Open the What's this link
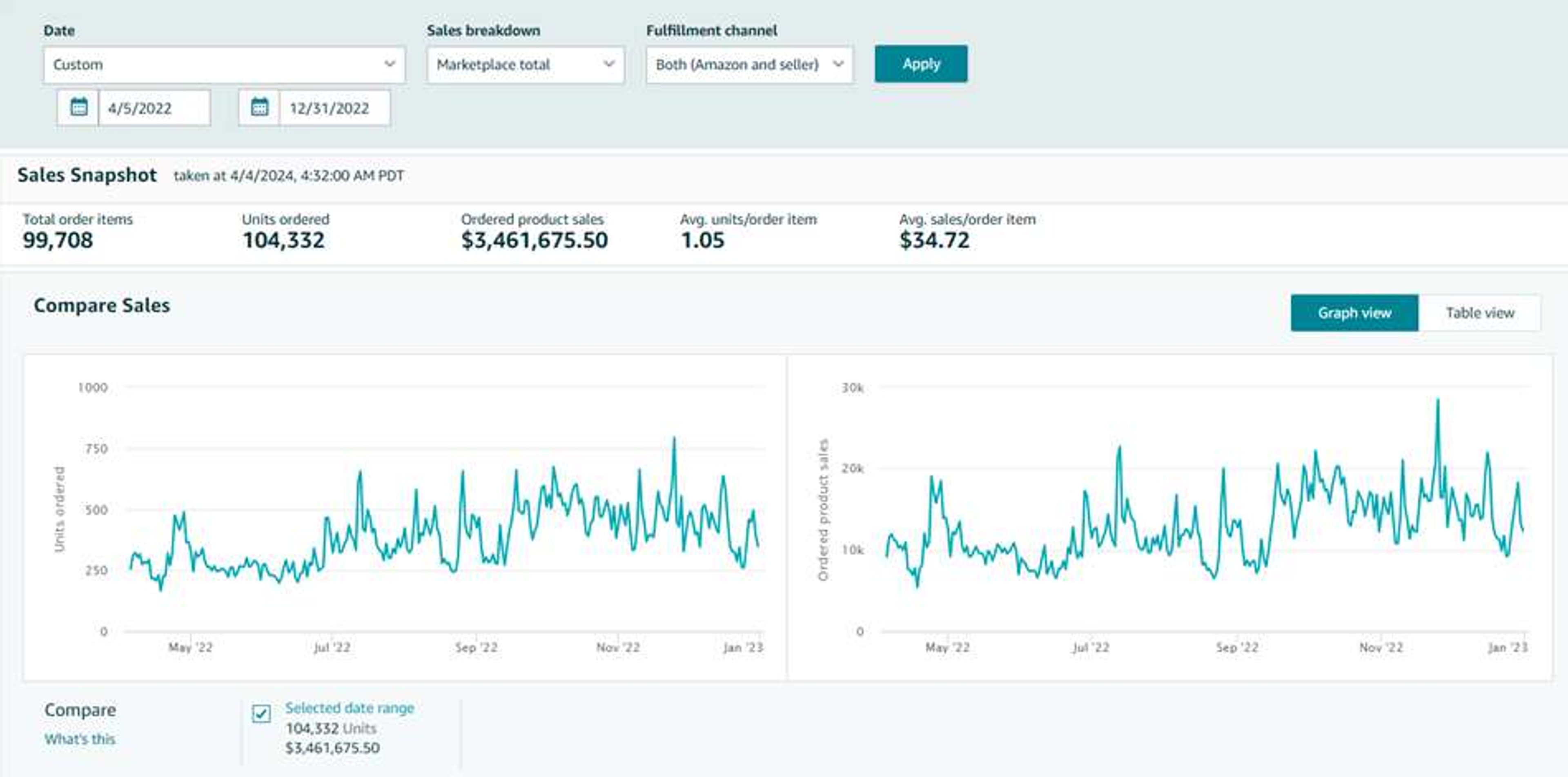 (80, 739)
